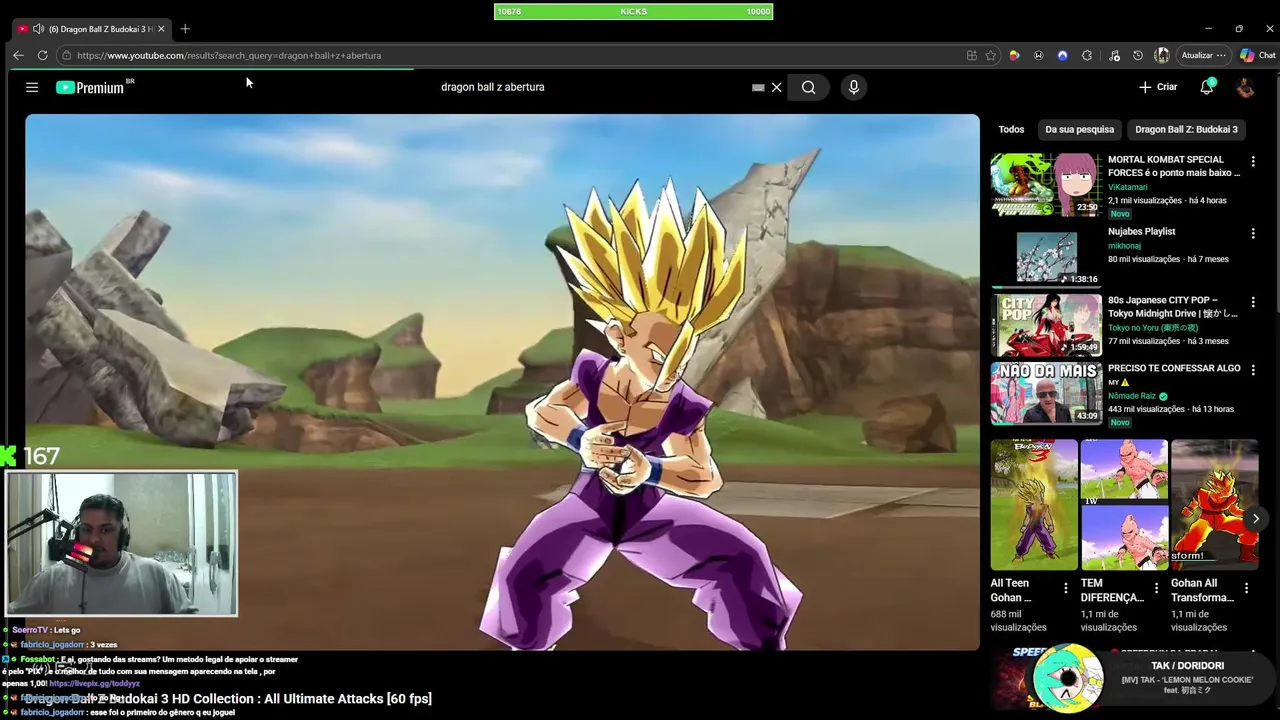Show next shorts with right chevron
Viewport: 1280px width, 720px height.
[1255, 518]
